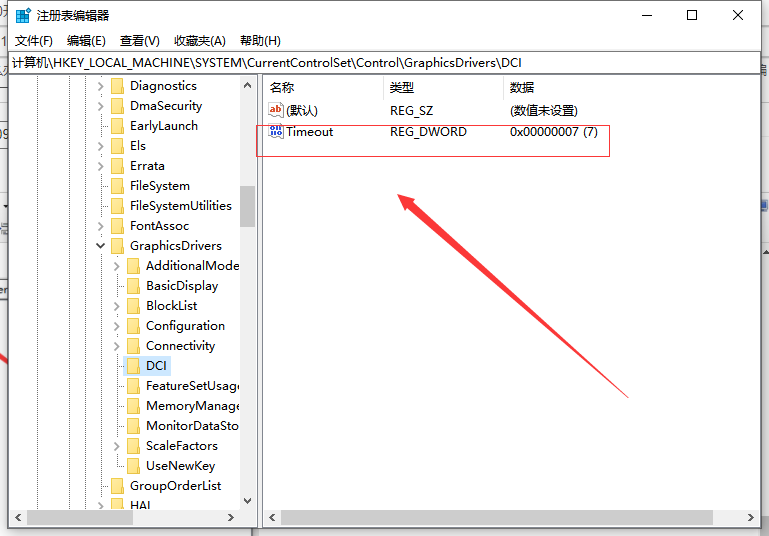Click the 0x00000007 (7) data cell

tap(554, 132)
